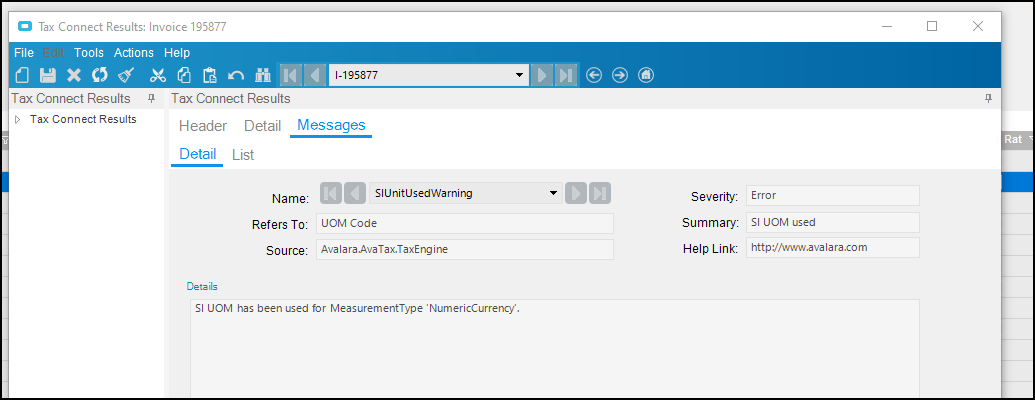Click the Refresh arrows toolbar icon

point(100,75)
